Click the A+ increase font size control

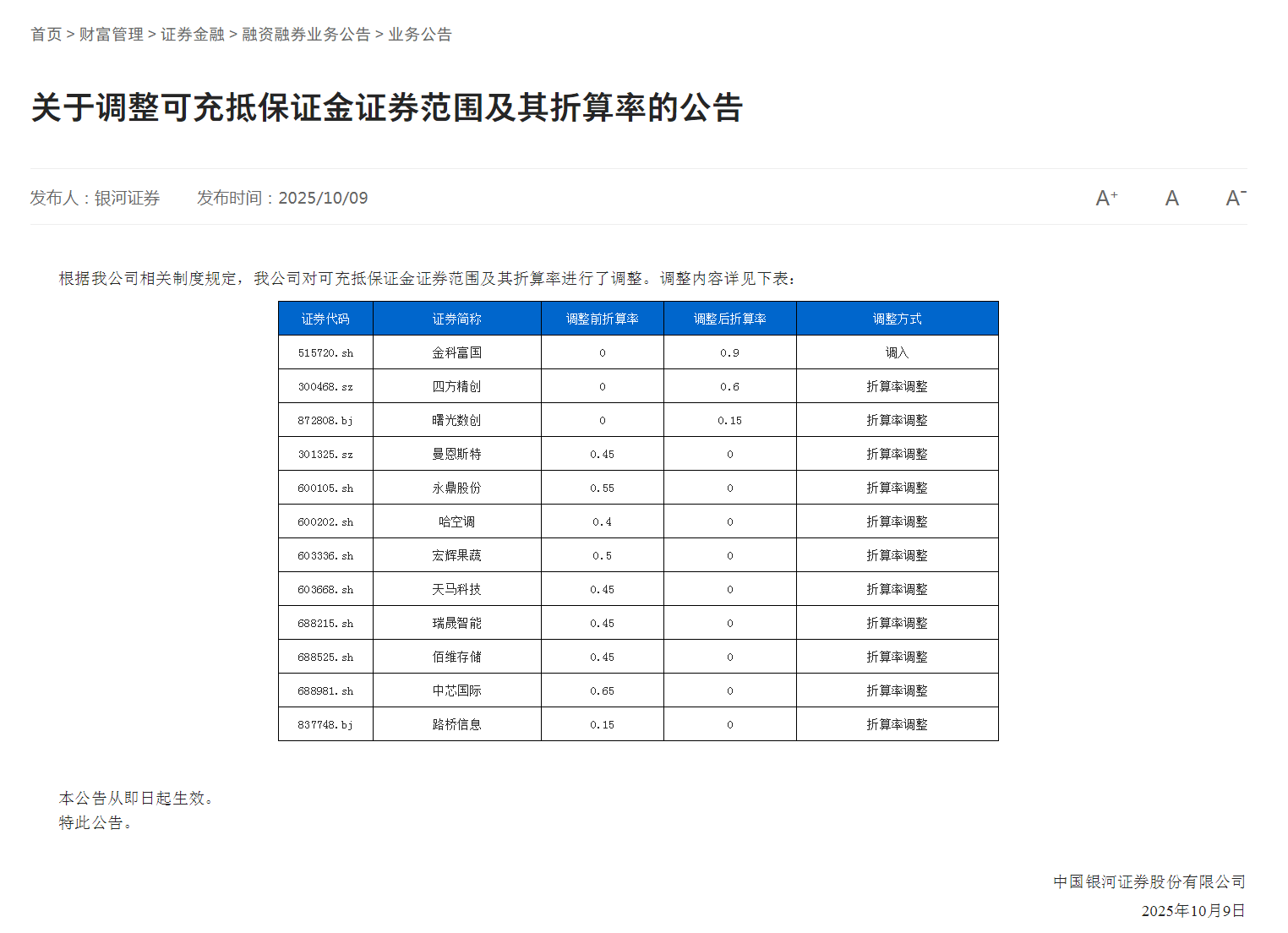pos(1105,197)
